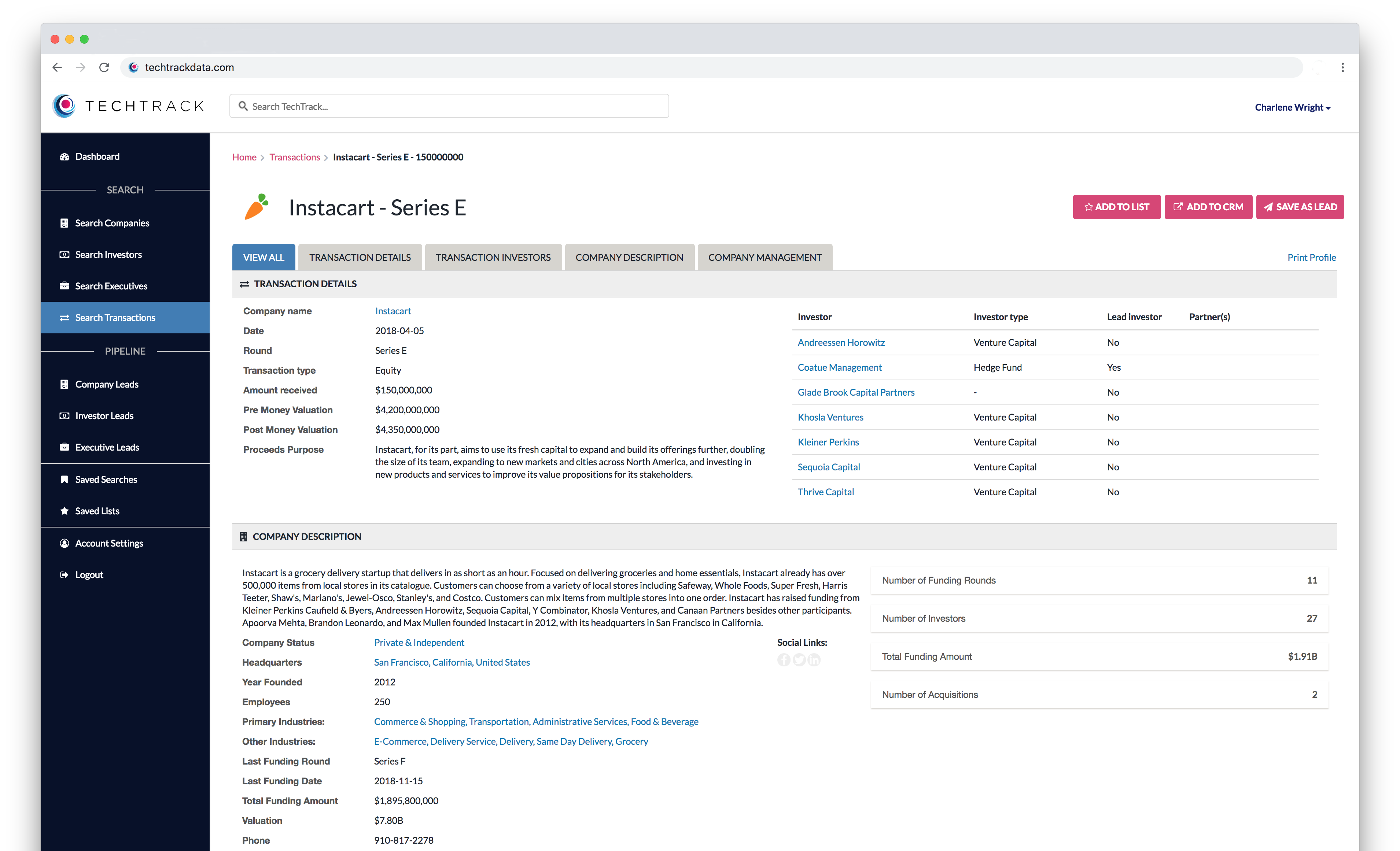Click the Number of Funding Rounds row
Viewport: 1400px width, 851px height.
[x=1099, y=580]
